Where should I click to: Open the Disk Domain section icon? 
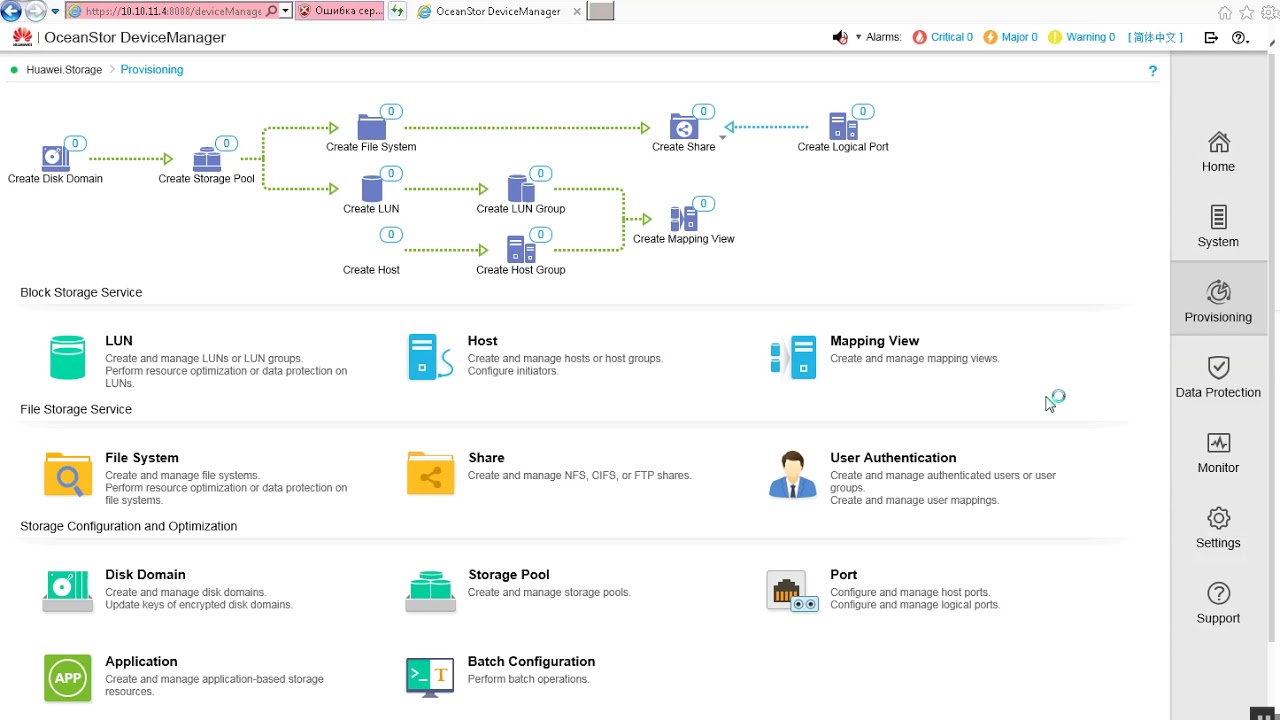click(x=68, y=591)
